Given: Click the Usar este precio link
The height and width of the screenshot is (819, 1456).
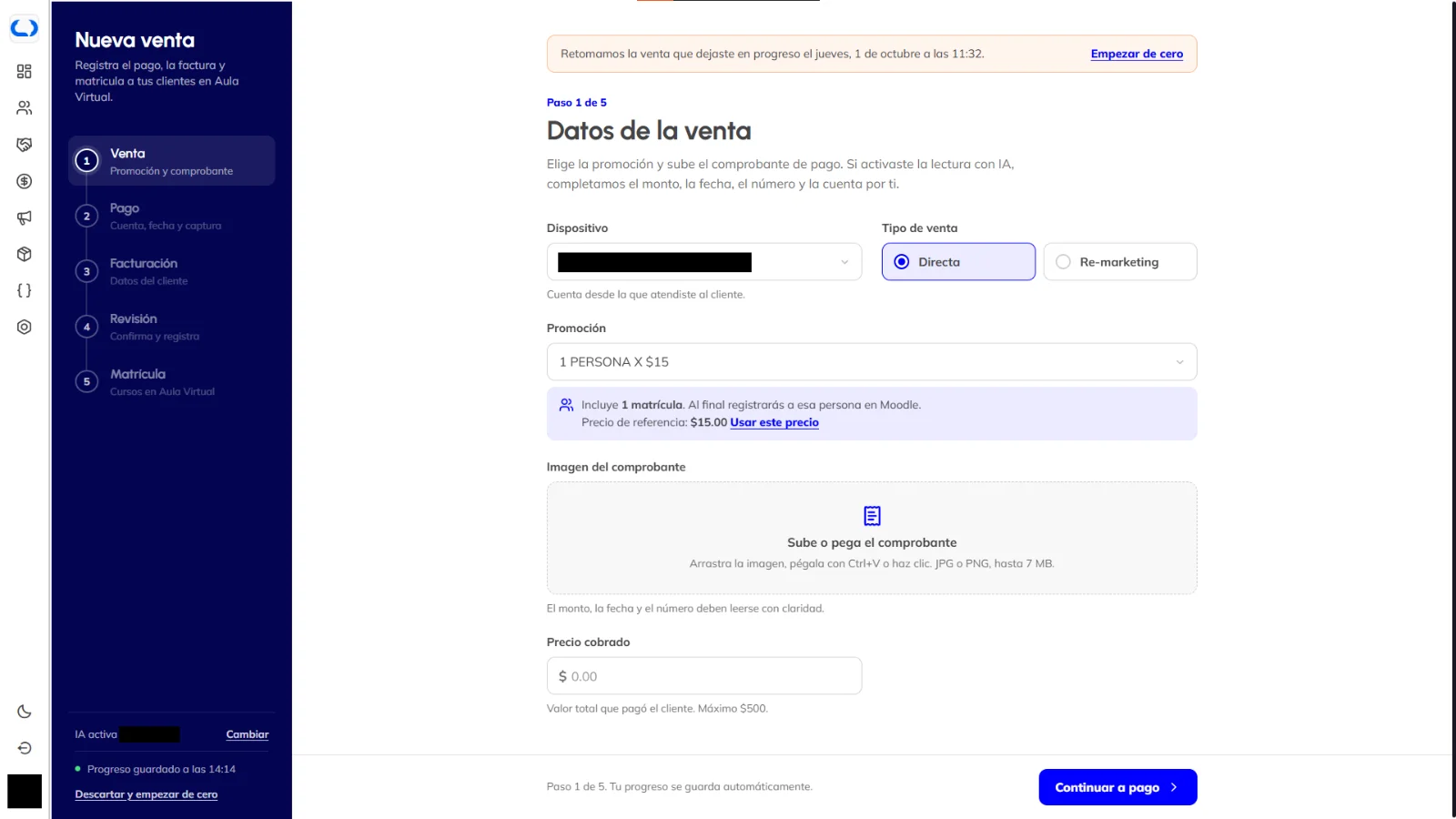Looking at the screenshot, I should coord(774,422).
